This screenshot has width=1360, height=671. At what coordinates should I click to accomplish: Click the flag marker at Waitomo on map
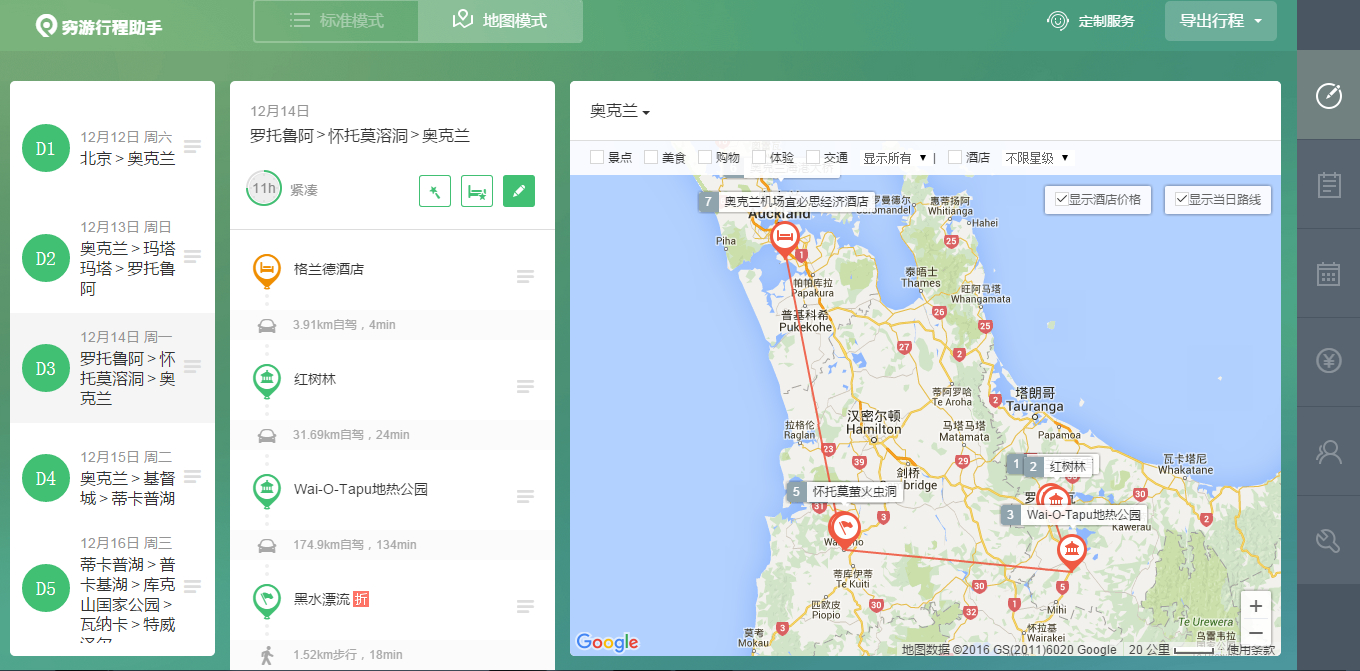click(846, 529)
